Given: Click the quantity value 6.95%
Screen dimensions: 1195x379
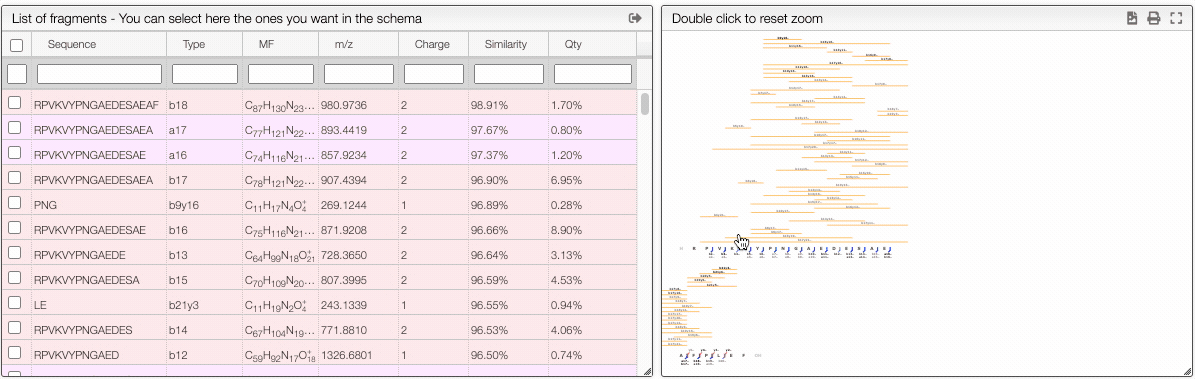Looking at the screenshot, I should point(566,180).
